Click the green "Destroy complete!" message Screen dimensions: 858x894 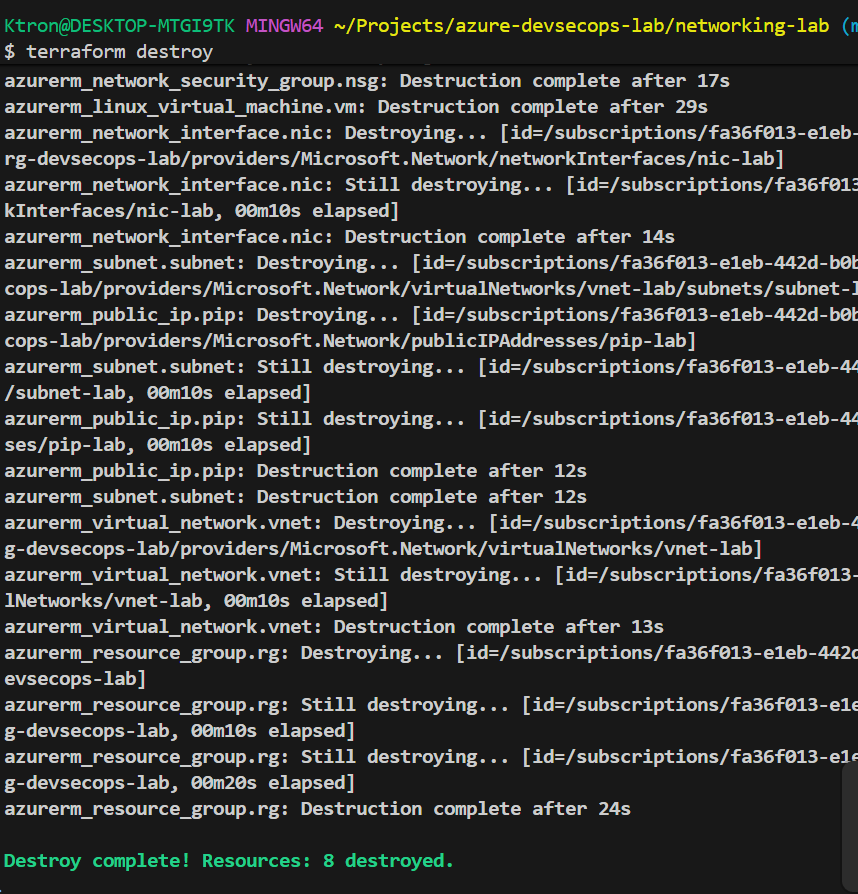tap(228, 860)
